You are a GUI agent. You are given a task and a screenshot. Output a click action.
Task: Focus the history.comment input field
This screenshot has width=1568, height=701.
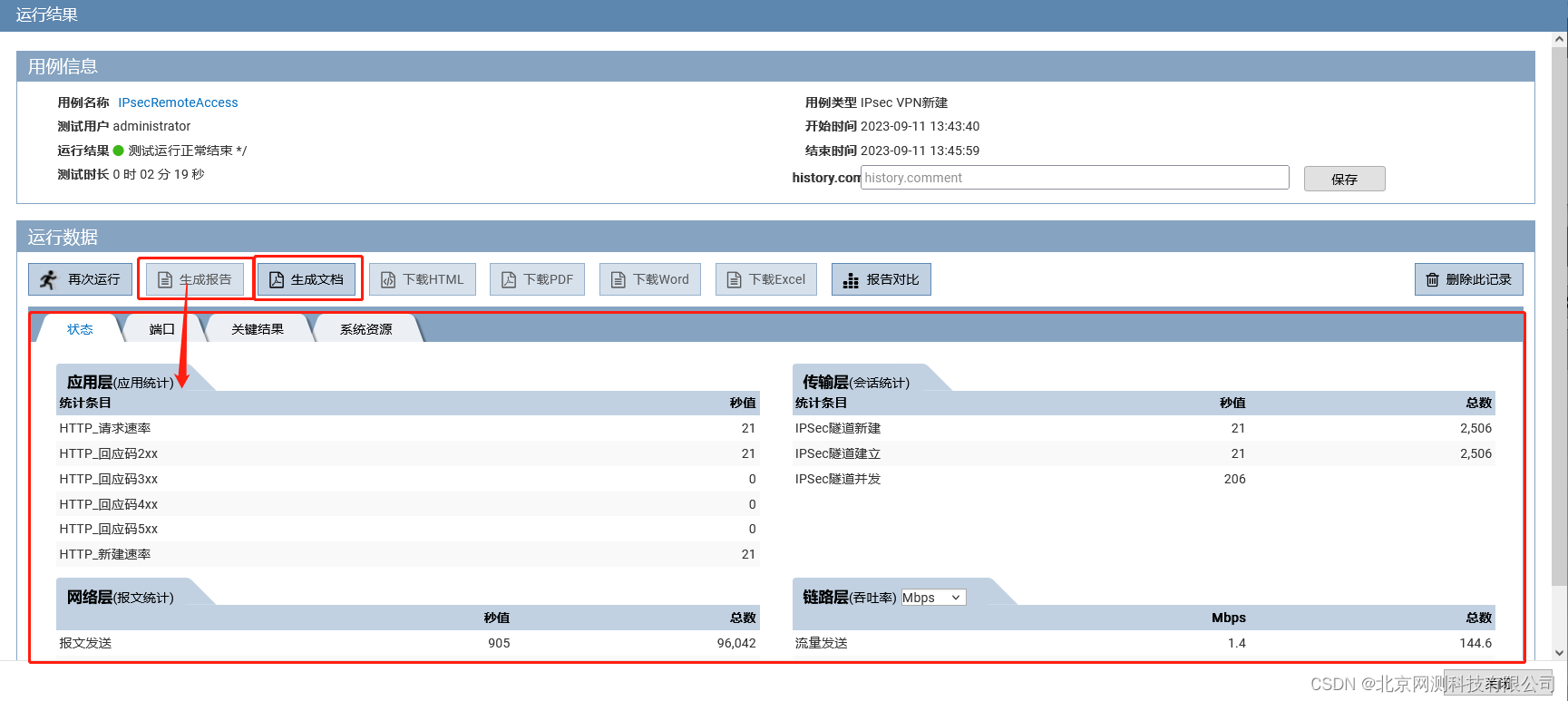pos(1075,178)
